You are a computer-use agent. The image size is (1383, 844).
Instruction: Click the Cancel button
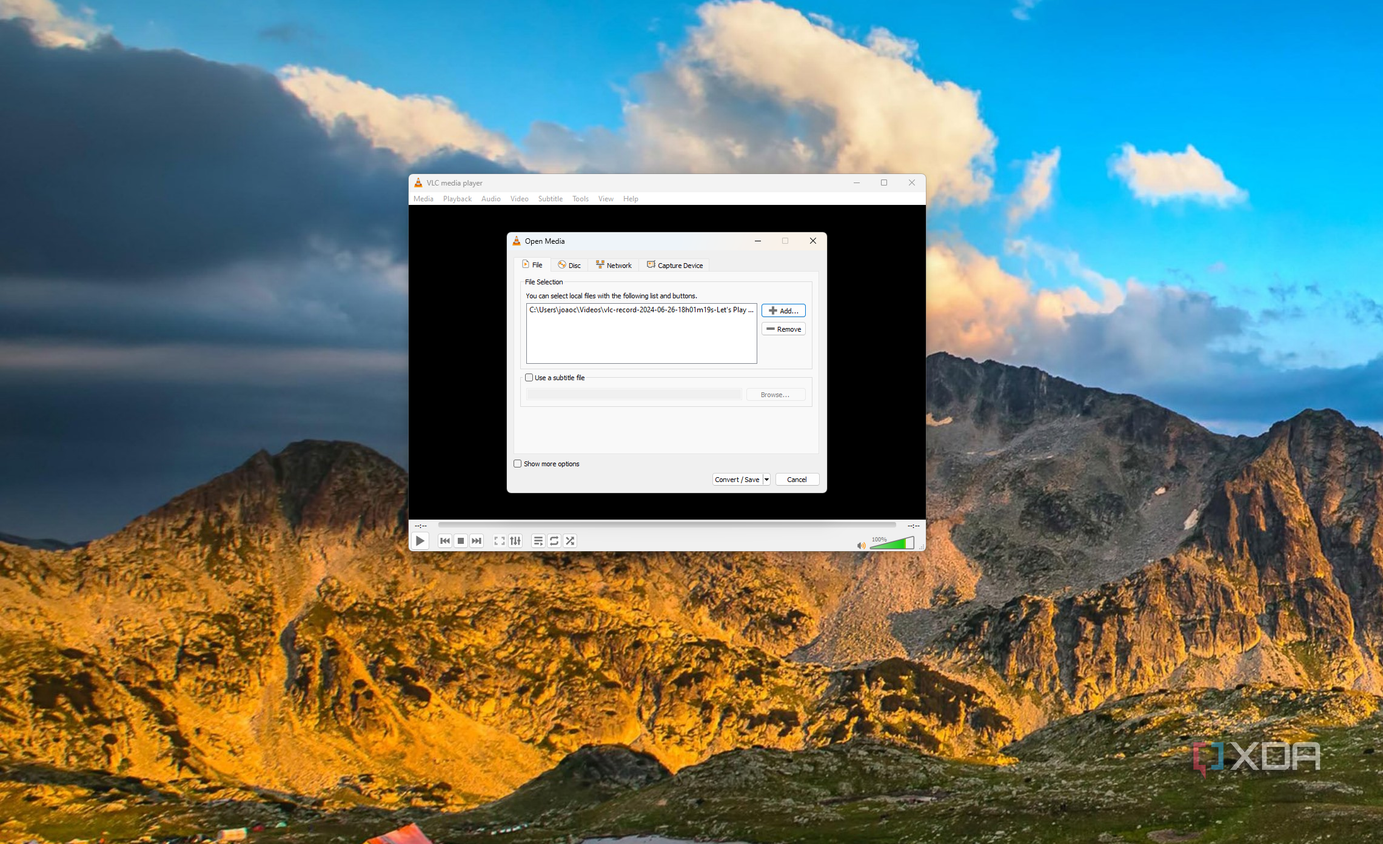coord(797,480)
